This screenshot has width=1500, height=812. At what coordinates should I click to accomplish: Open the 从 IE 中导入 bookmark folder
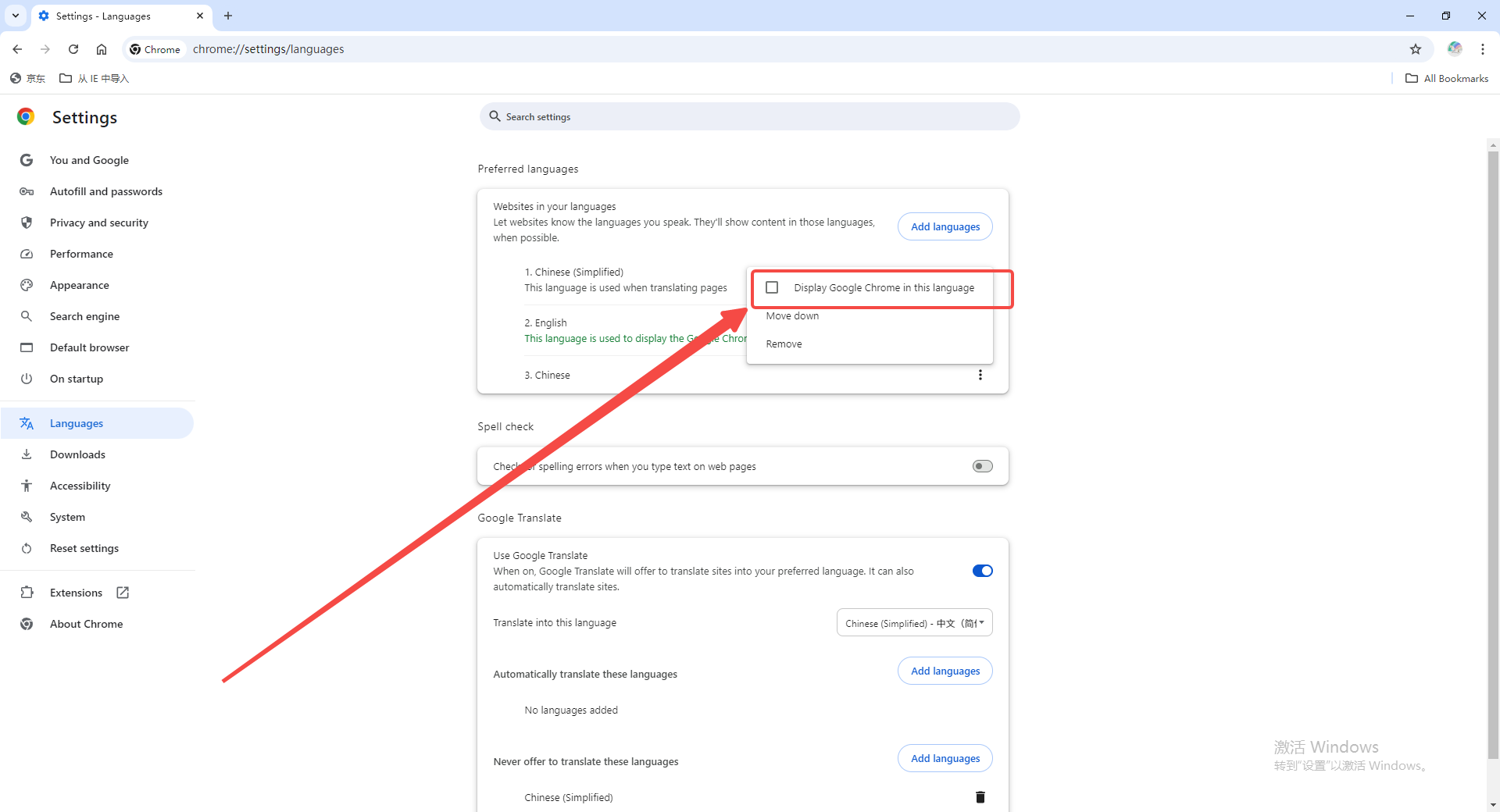click(95, 78)
